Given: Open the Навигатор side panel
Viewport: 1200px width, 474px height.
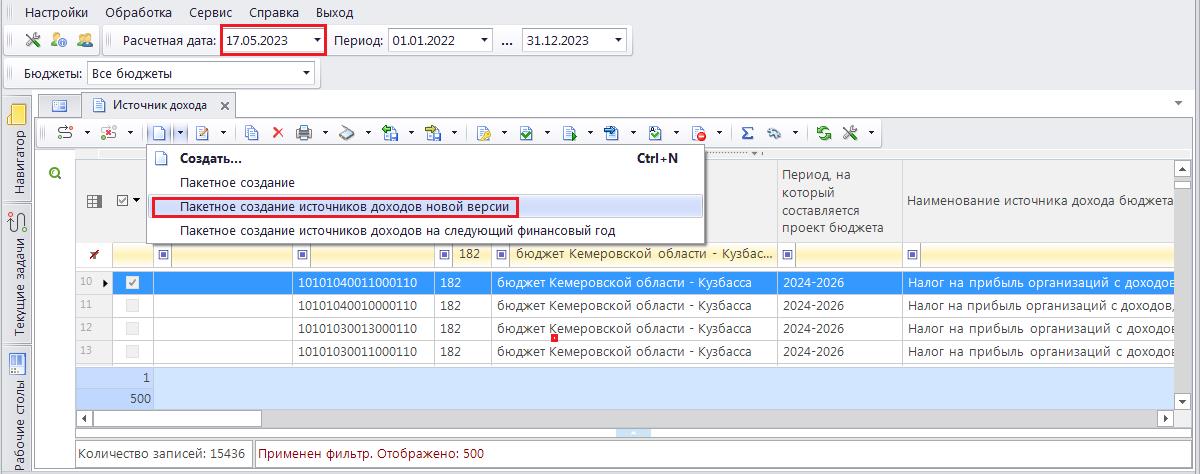Looking at the screenshot, I should click(17, 151).
